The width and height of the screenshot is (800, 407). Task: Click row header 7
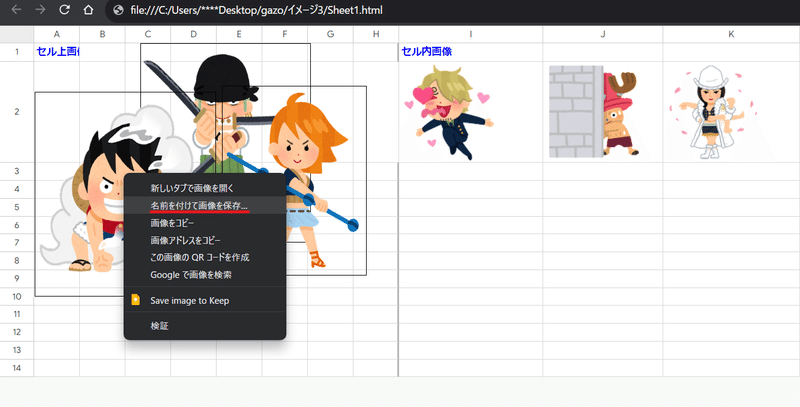(17, 242)
